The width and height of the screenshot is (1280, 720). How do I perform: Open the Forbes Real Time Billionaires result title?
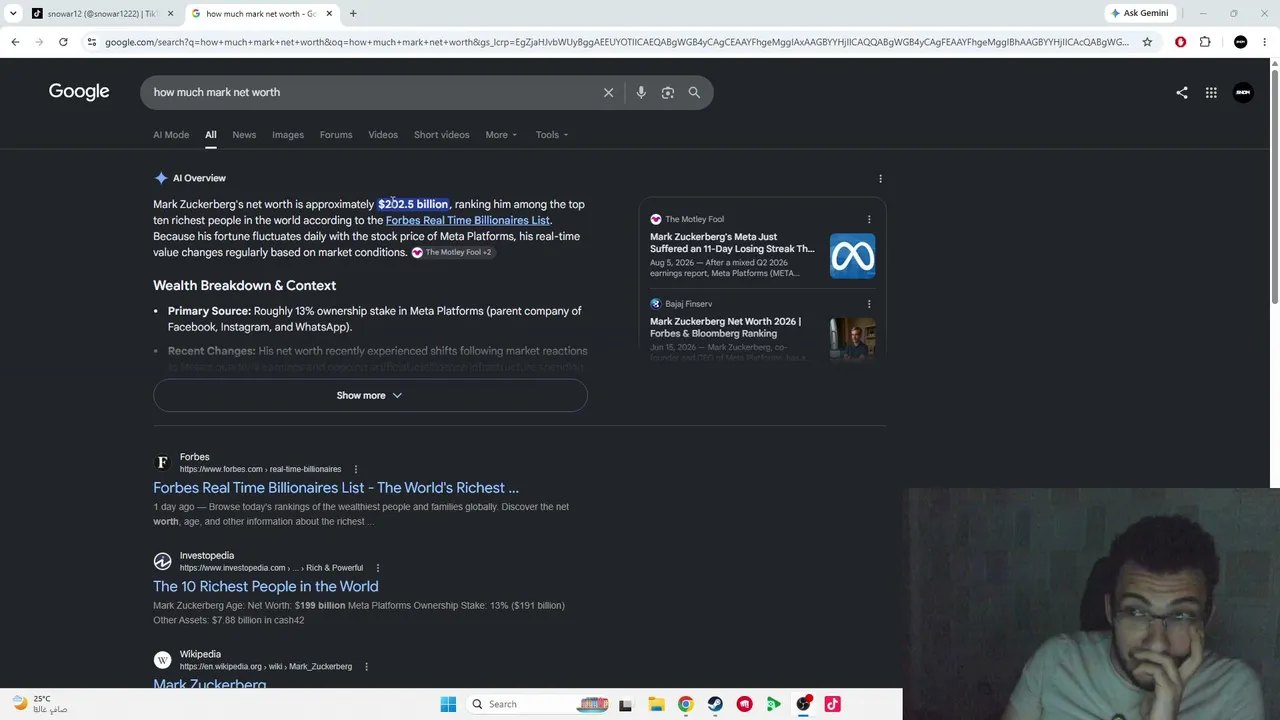click(336, 488)
